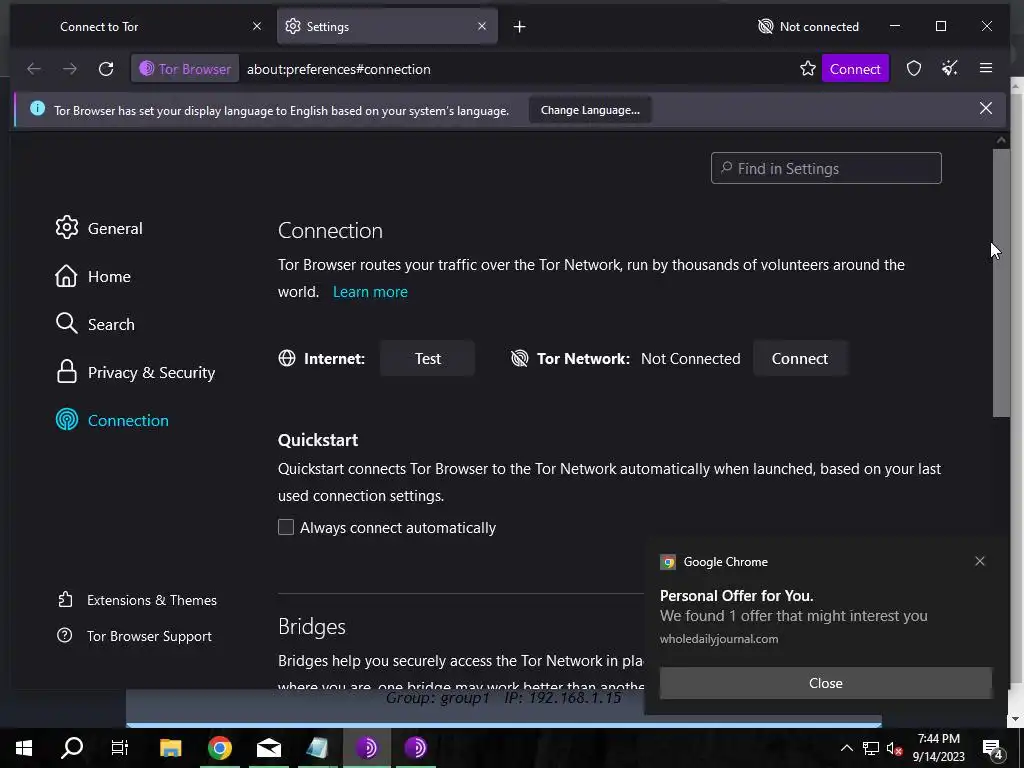
Task: Open taskbar search
Action: pos(72,747)
